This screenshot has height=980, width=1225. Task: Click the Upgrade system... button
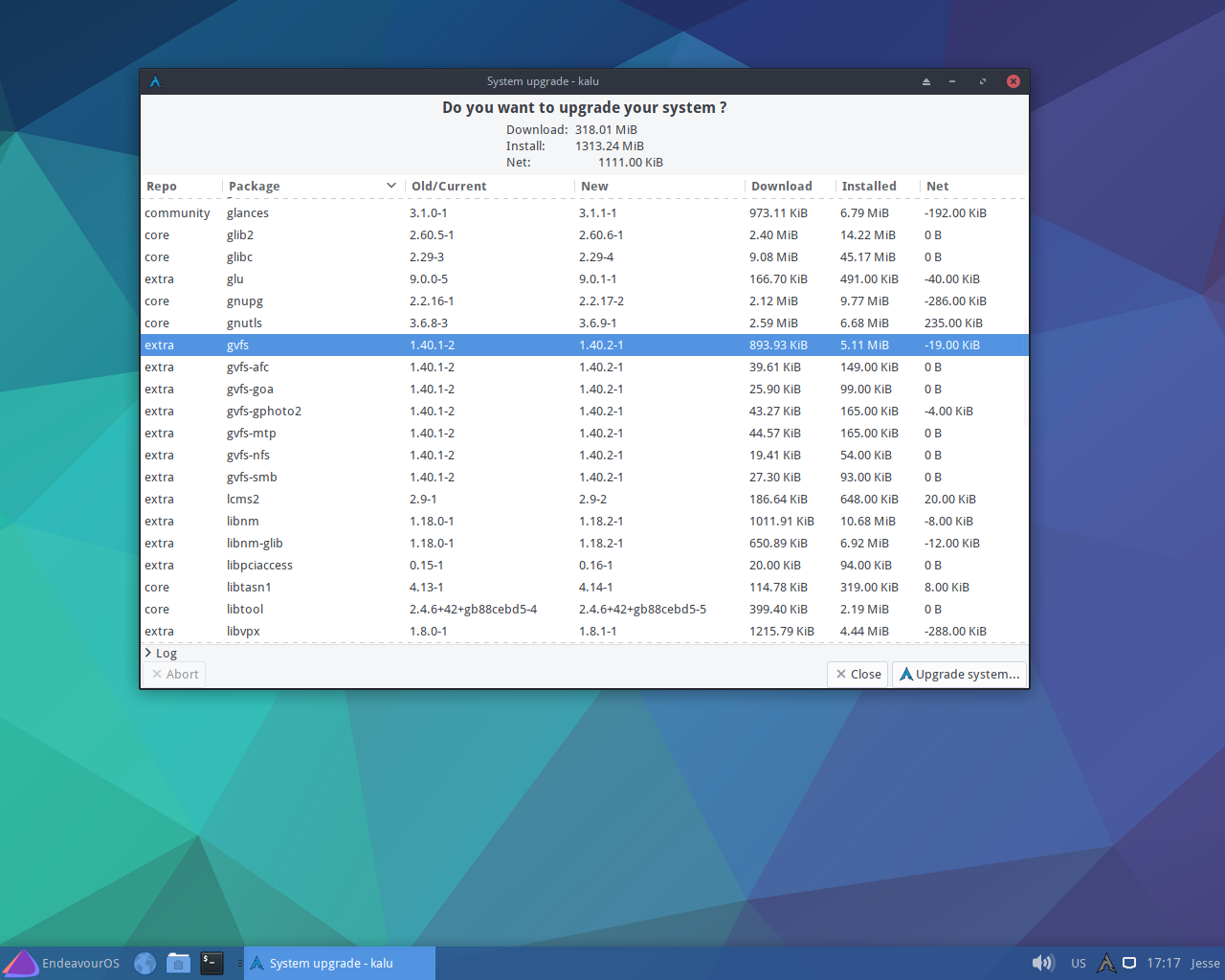959,674
